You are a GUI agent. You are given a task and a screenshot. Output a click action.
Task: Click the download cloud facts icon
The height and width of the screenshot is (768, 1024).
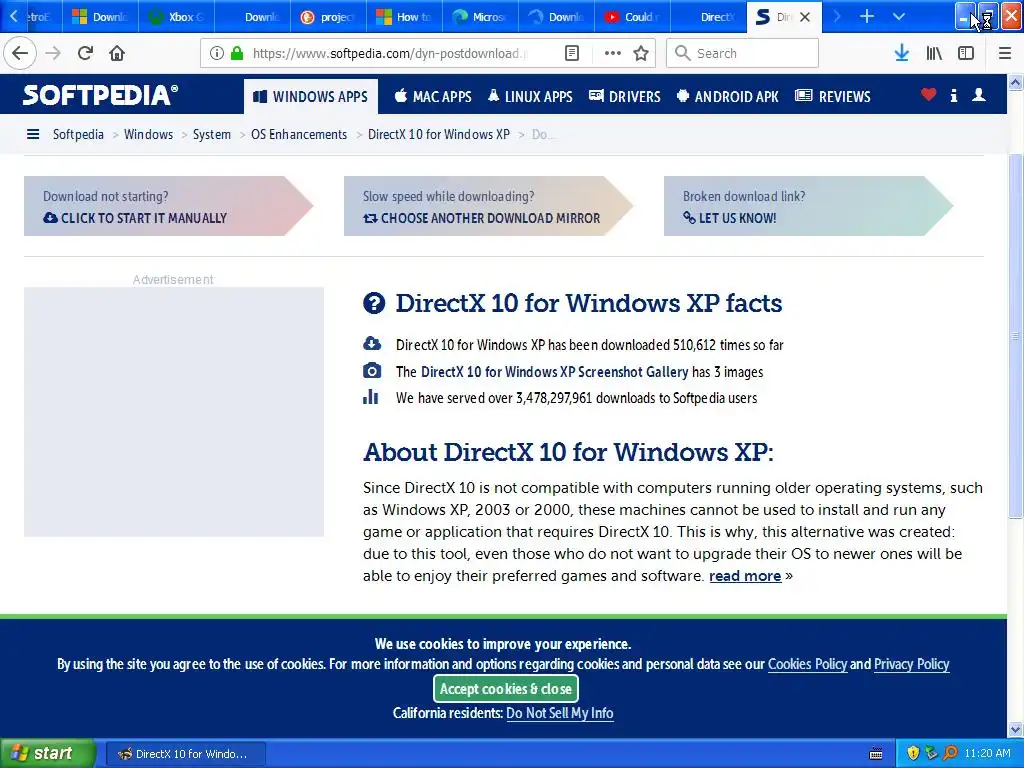click(372, 344)
